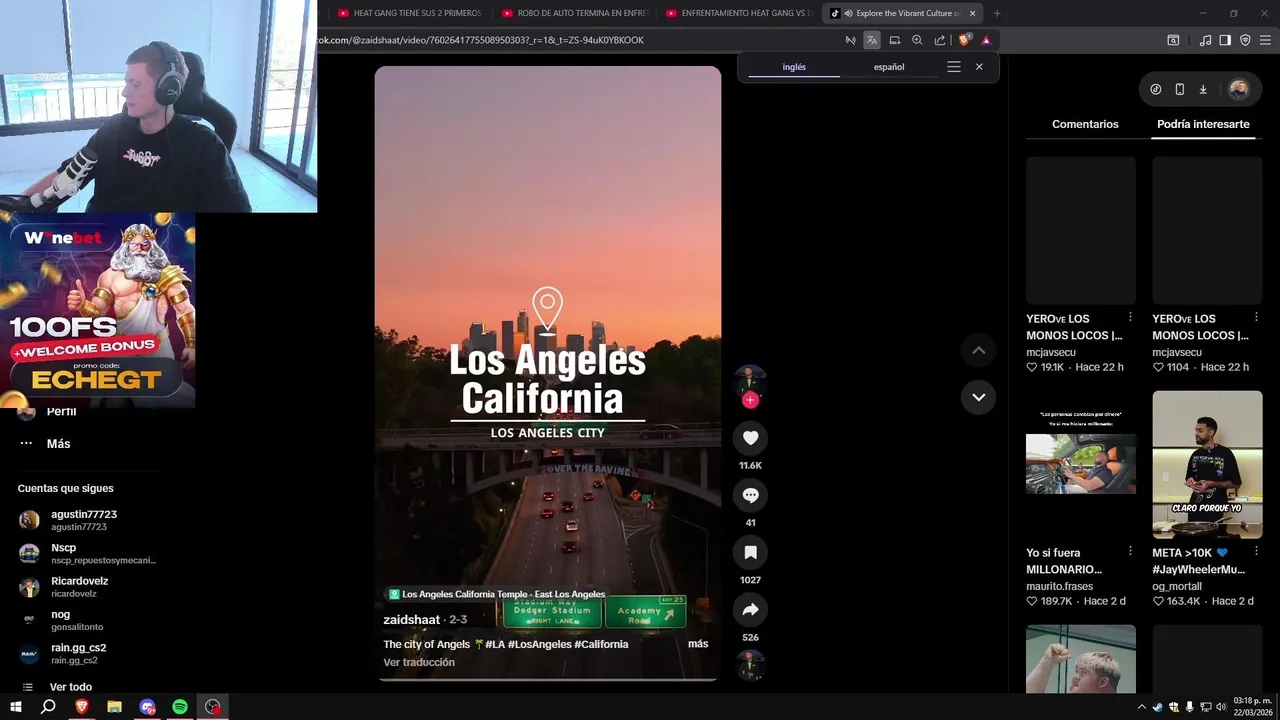
Task: Close the translate popup
Action: click(x=979, y=67)
